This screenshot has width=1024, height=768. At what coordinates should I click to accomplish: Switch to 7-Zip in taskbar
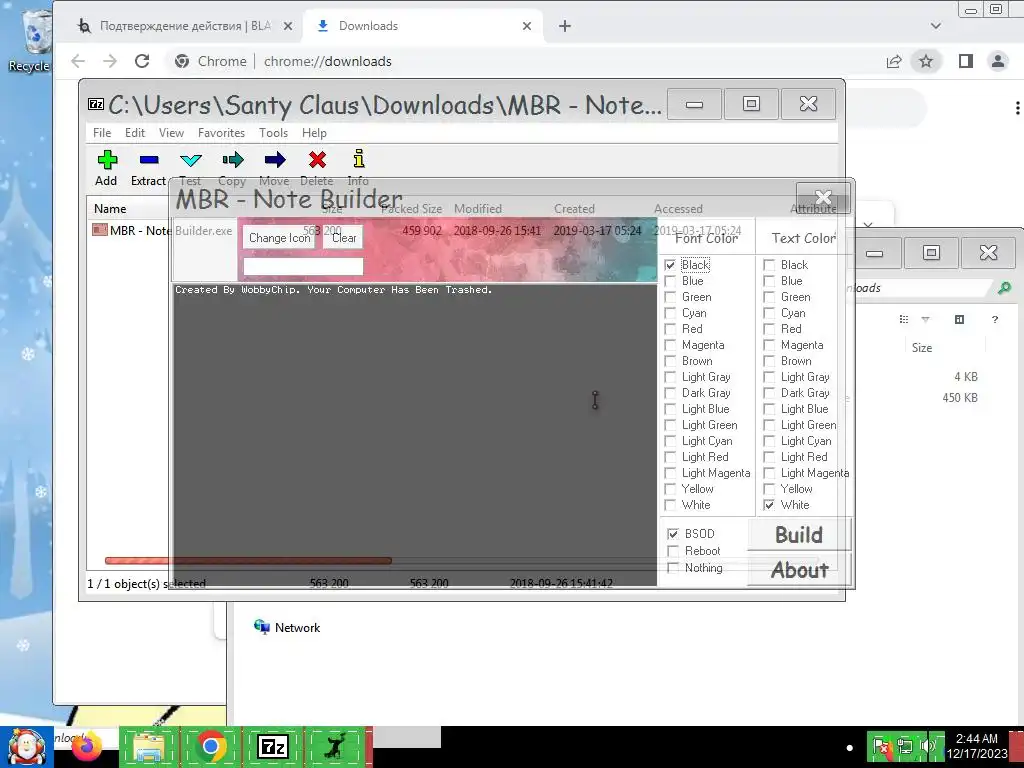[272, 746]
